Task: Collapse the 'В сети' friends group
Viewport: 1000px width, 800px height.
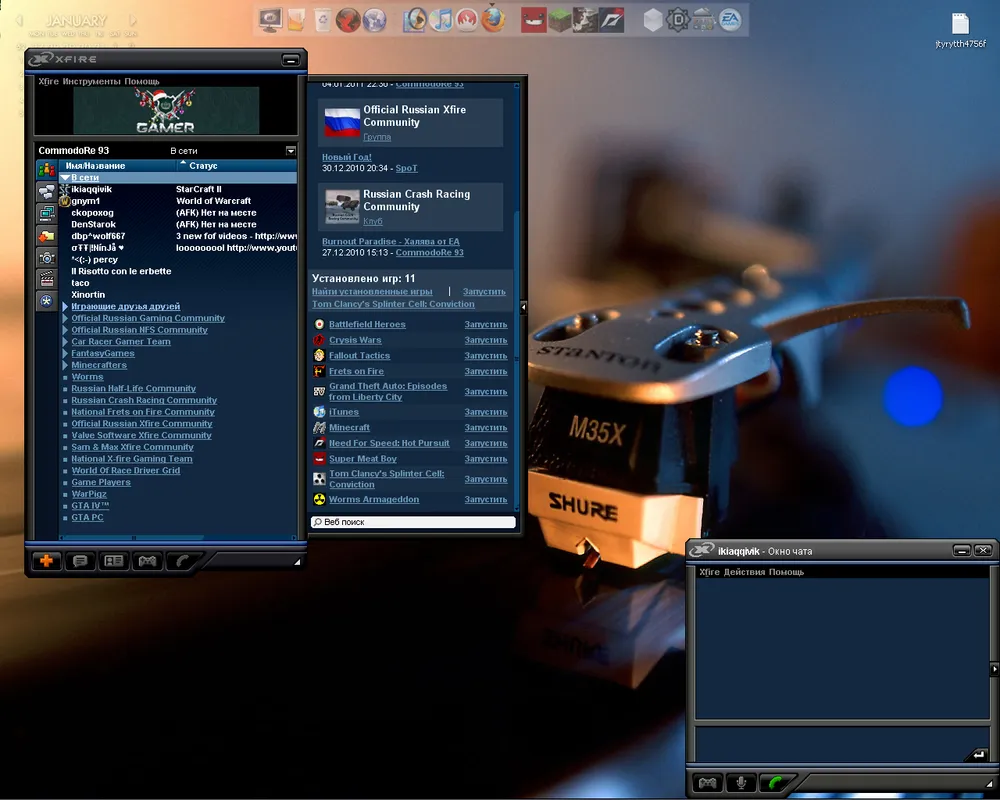Action: coord(66,178)
